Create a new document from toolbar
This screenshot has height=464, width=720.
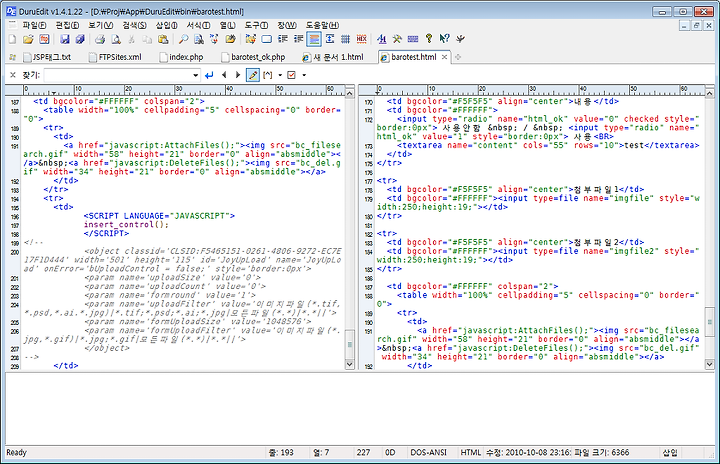coord(12,39)
